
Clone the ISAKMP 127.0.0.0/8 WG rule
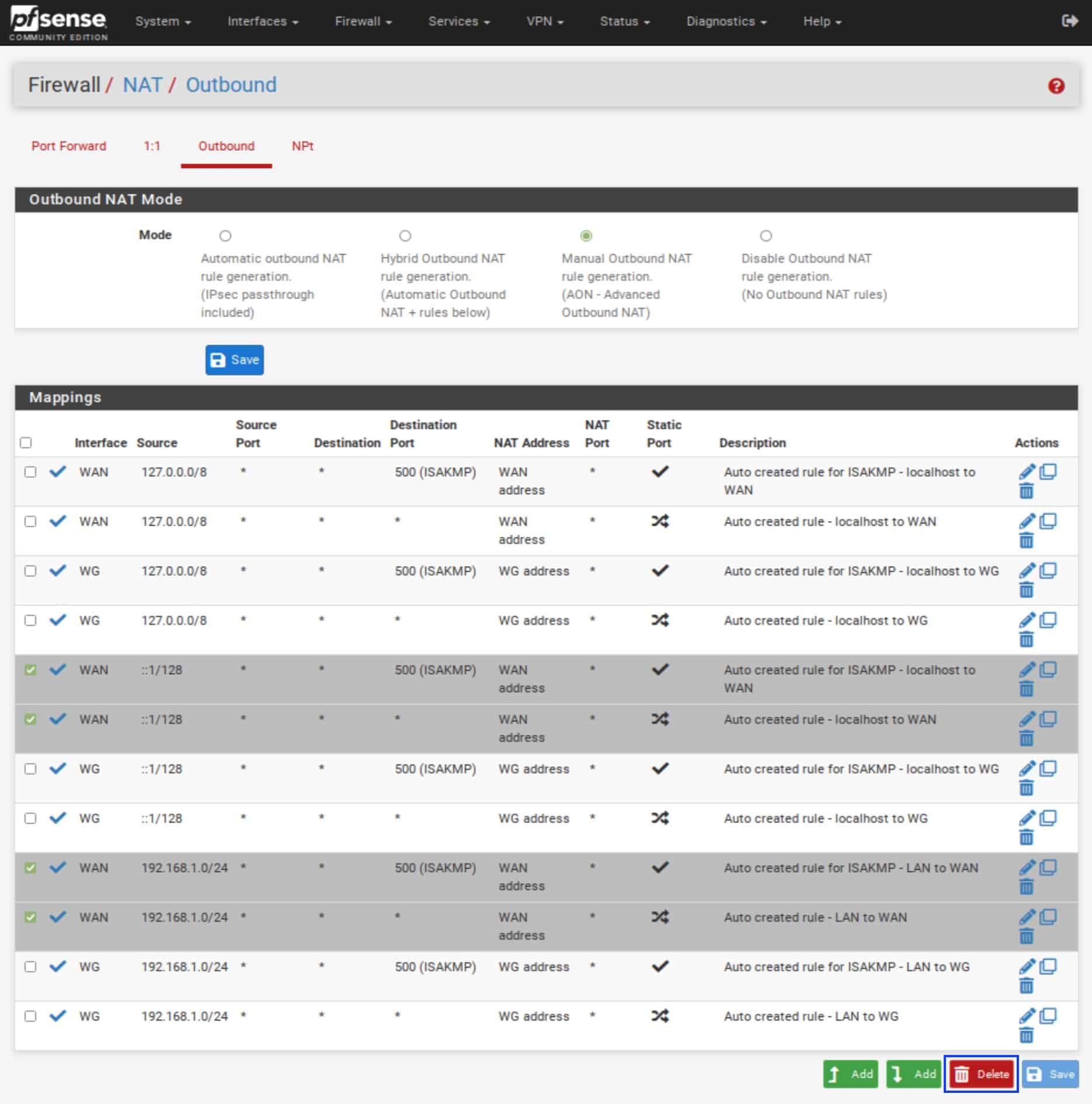pyautogui.click(x=1048, y=571)
